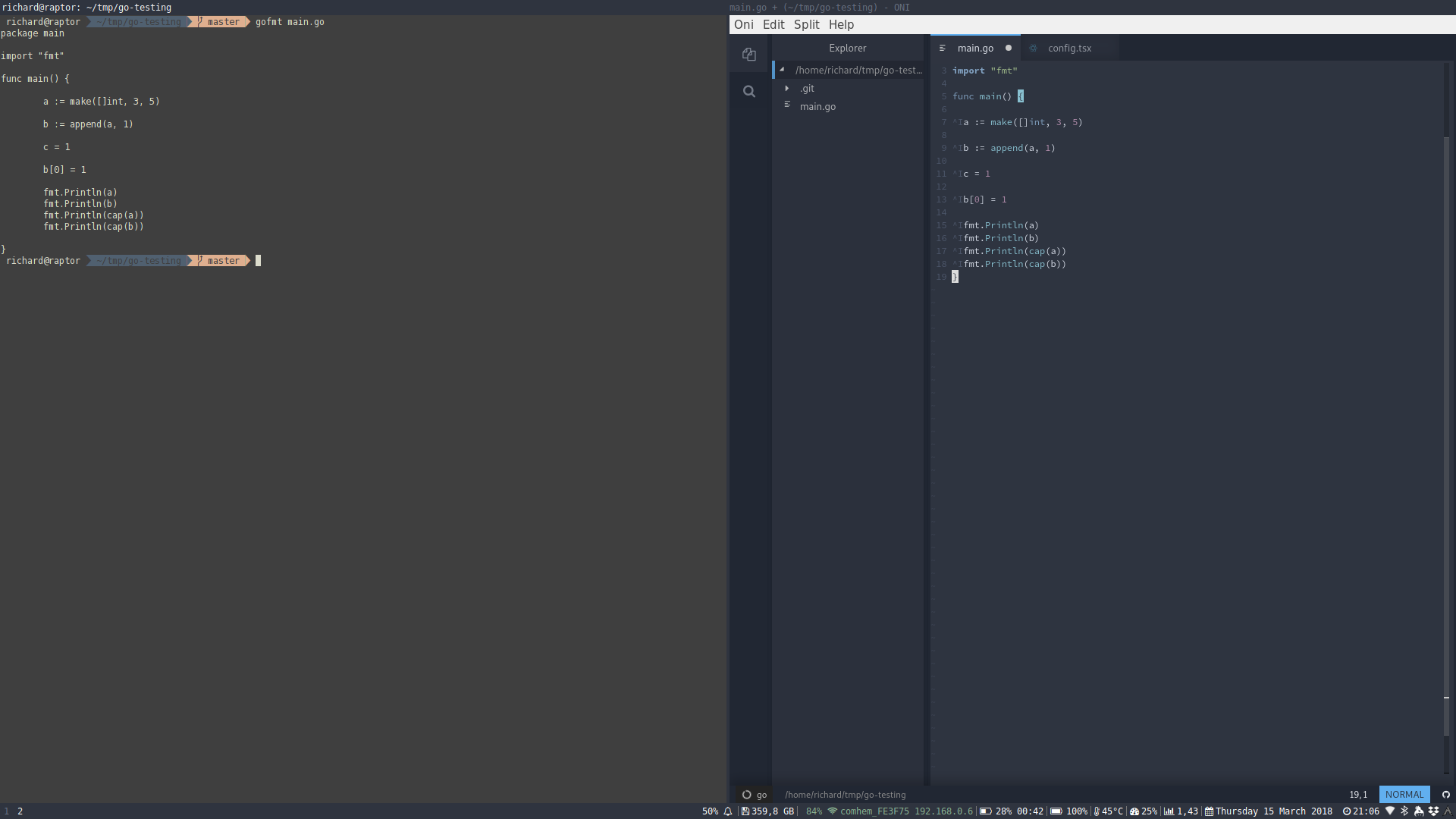Switch to the config.tsx tab
Screen dimensions: 1456x819
[x=1070, y=48]
